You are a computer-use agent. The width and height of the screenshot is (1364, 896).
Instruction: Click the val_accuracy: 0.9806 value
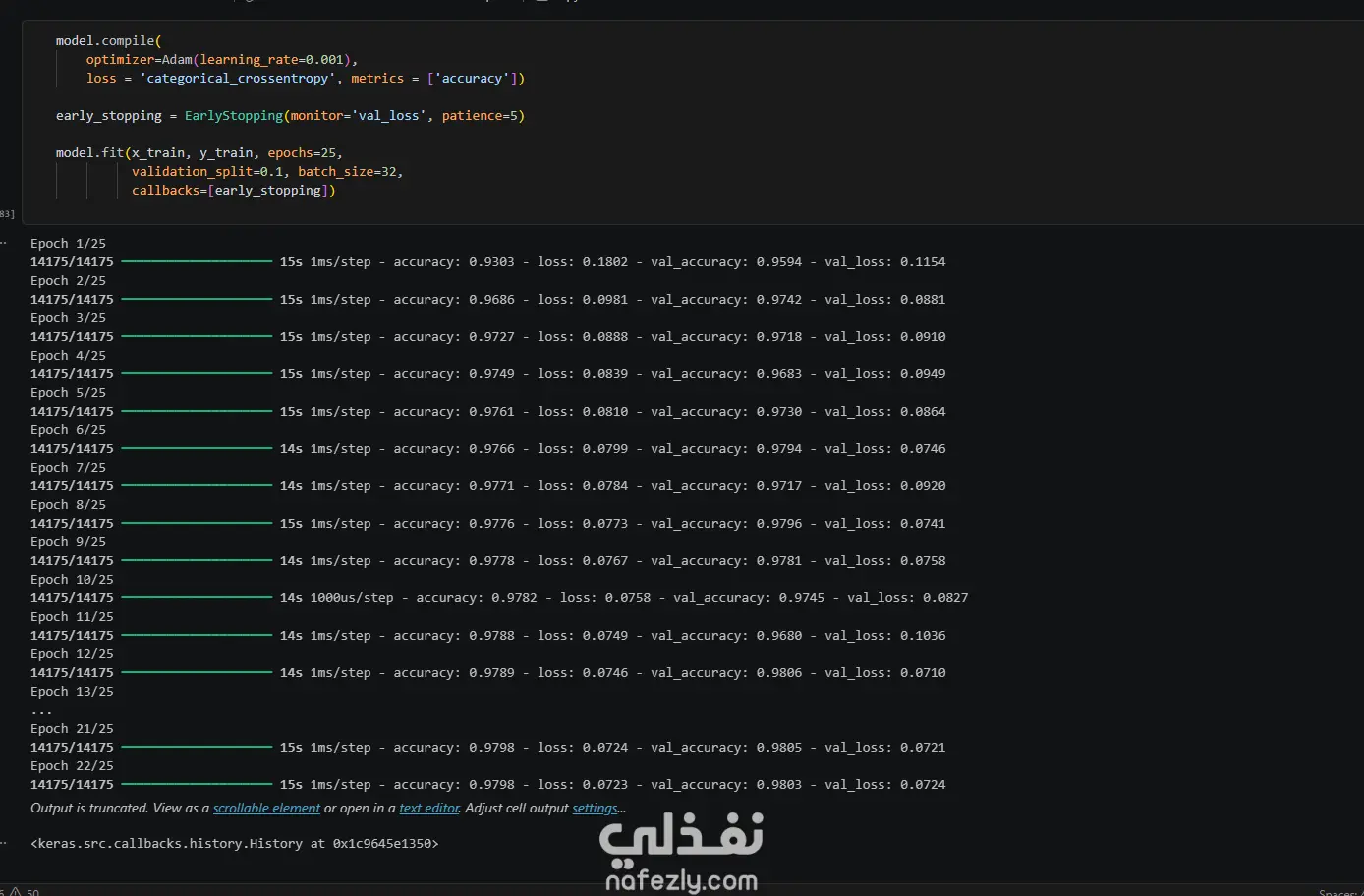[726, 672]
